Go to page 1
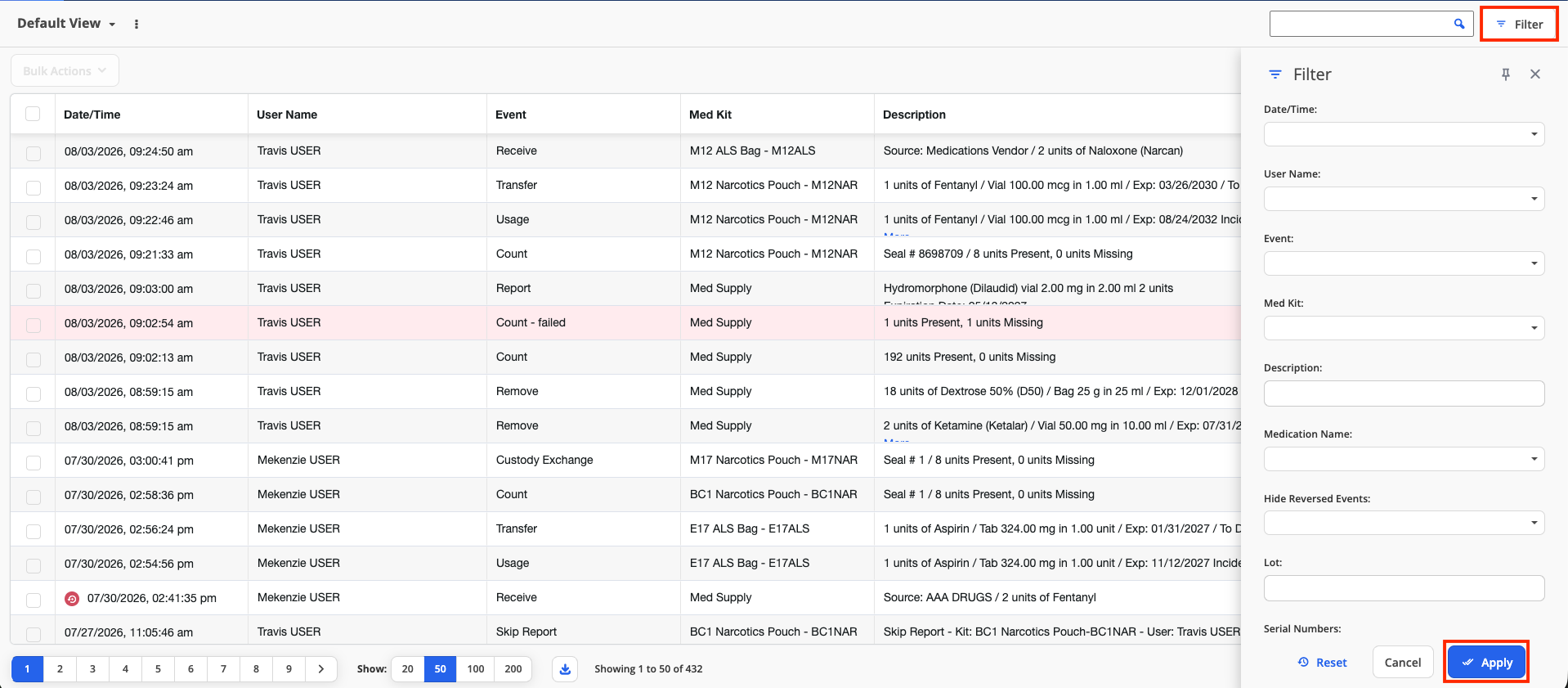The width and height of the screenshot is (1568, 688). pos(27,669)
